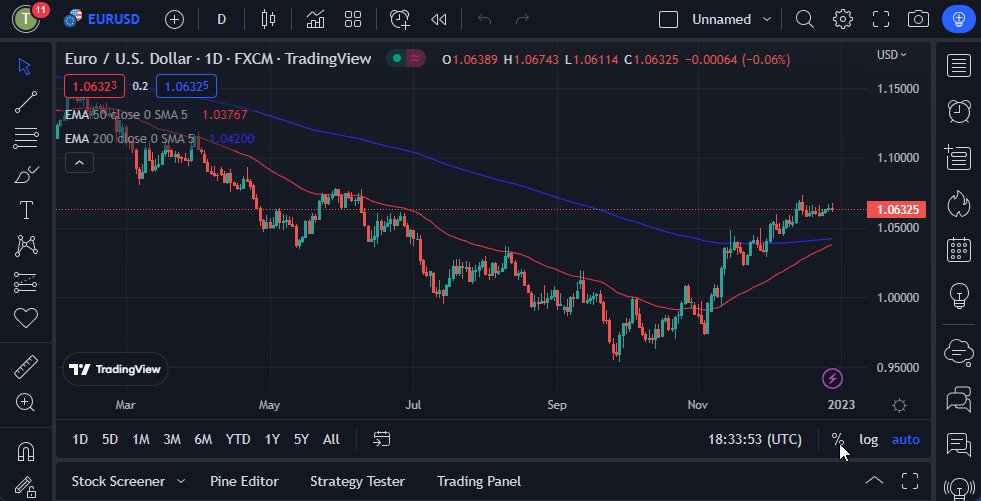Select the Trend Line drawing tool
981x501 pixels.
coord(26,101)
